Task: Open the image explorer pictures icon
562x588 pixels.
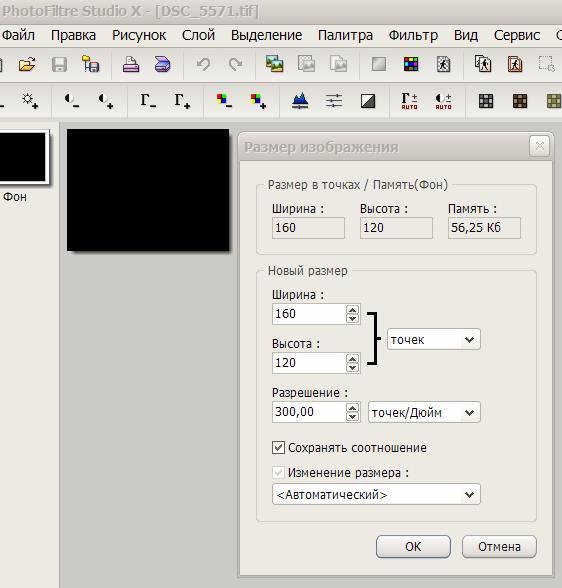Action: pyautogui.click(x=274, y=64)
